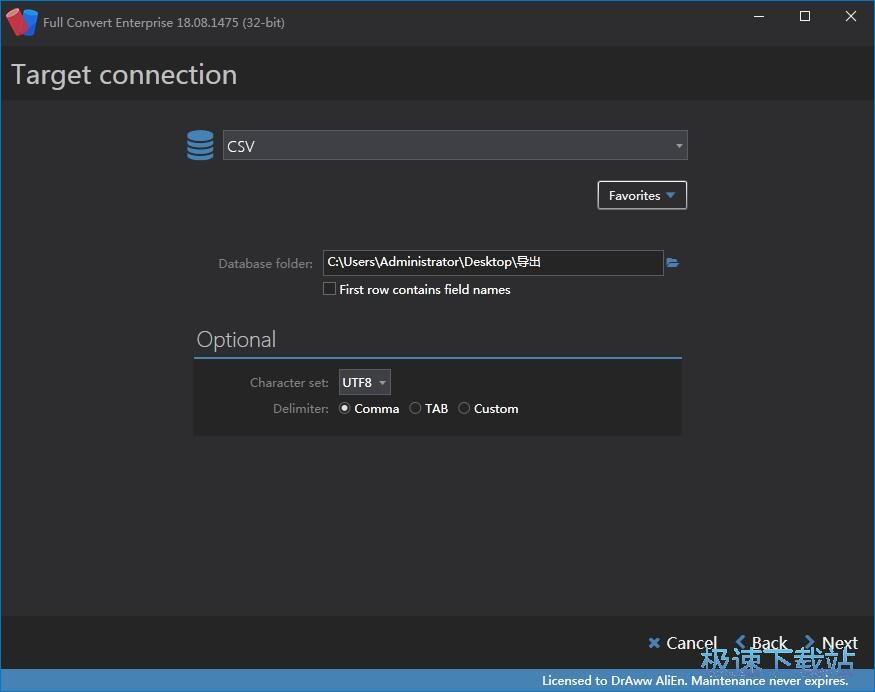The width and height of the screenshot is (875, 692).
Task: Click the folder browse icon beside Database folder
Action: [672, 263]
